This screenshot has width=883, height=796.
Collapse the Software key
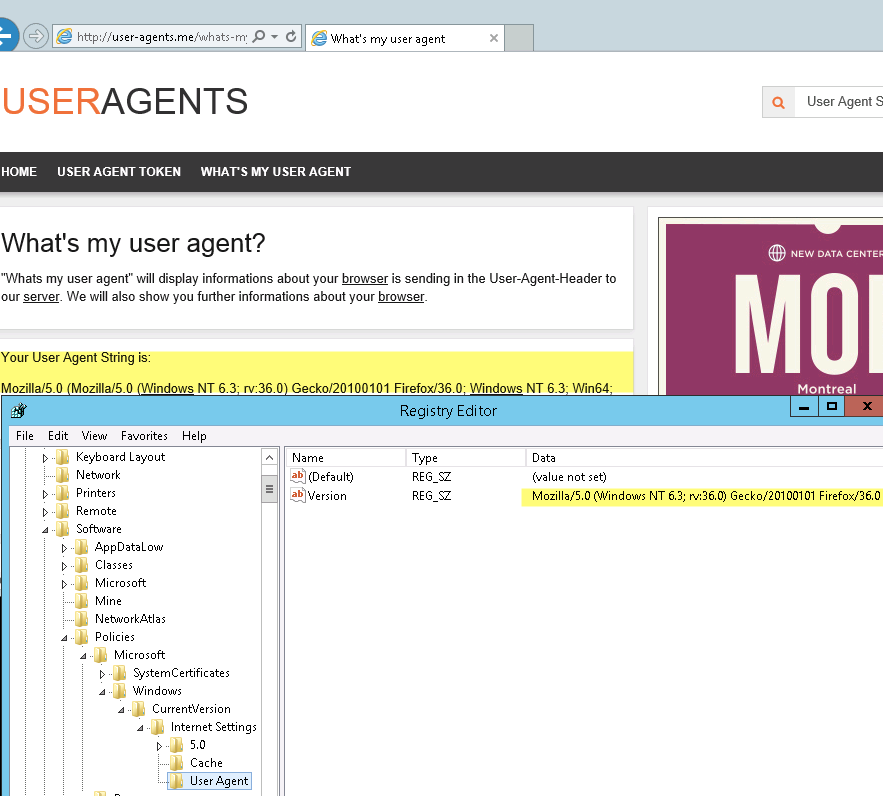click(x=46, y=530)
